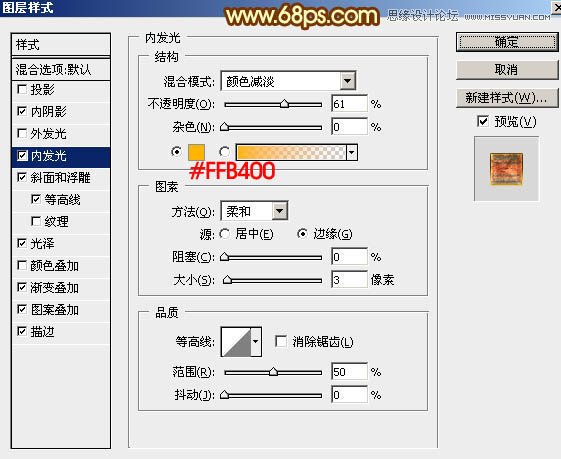Click the 阻塞 choke slider handle

pyautogui.click(x=224, y=257)
